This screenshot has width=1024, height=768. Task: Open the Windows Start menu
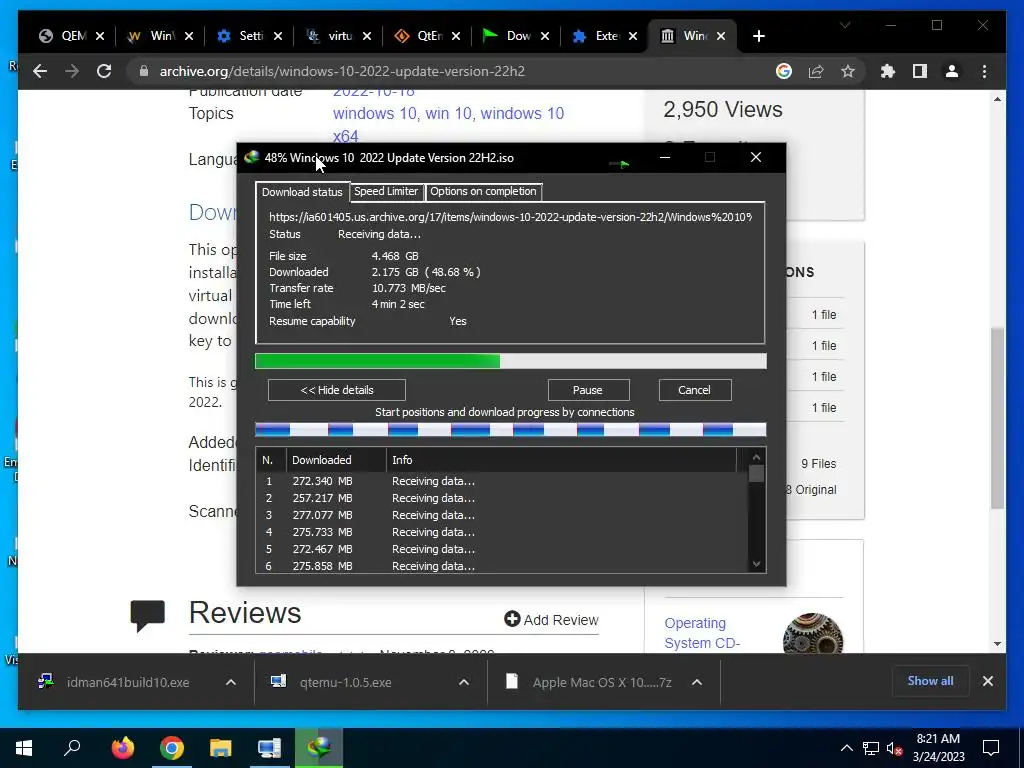[24, 748]
